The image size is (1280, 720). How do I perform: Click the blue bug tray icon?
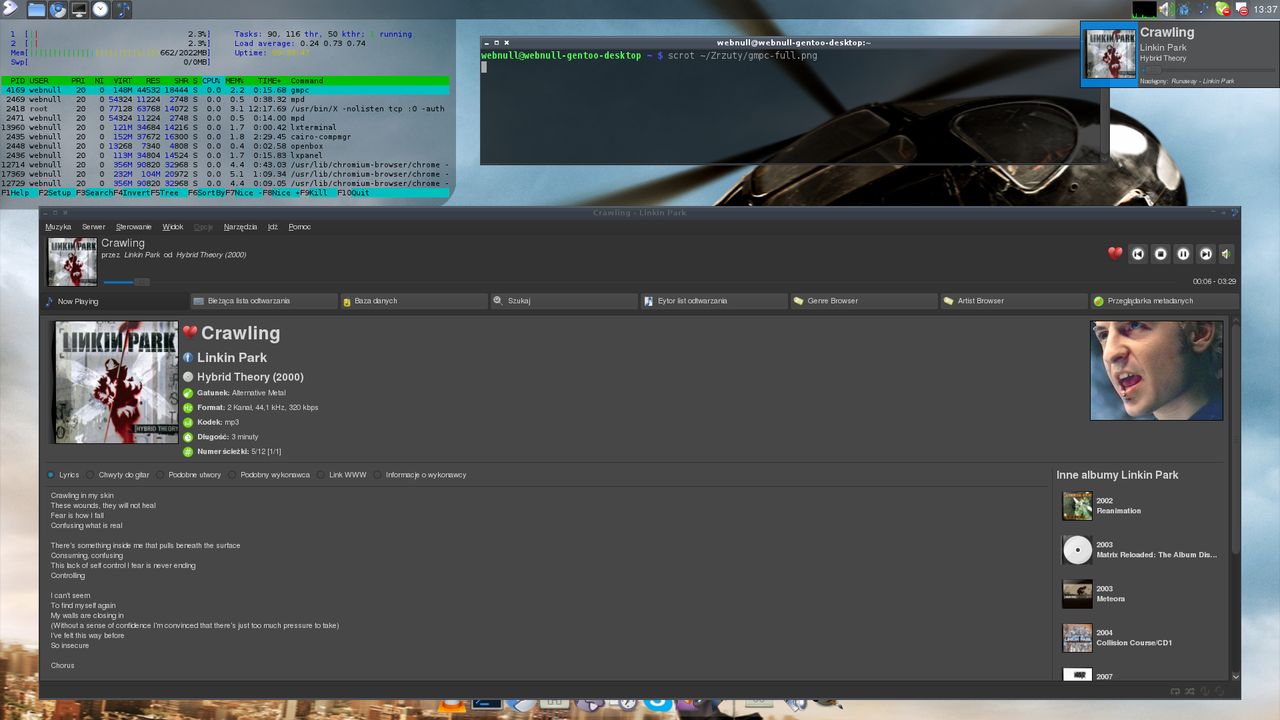coord(1184,9)
